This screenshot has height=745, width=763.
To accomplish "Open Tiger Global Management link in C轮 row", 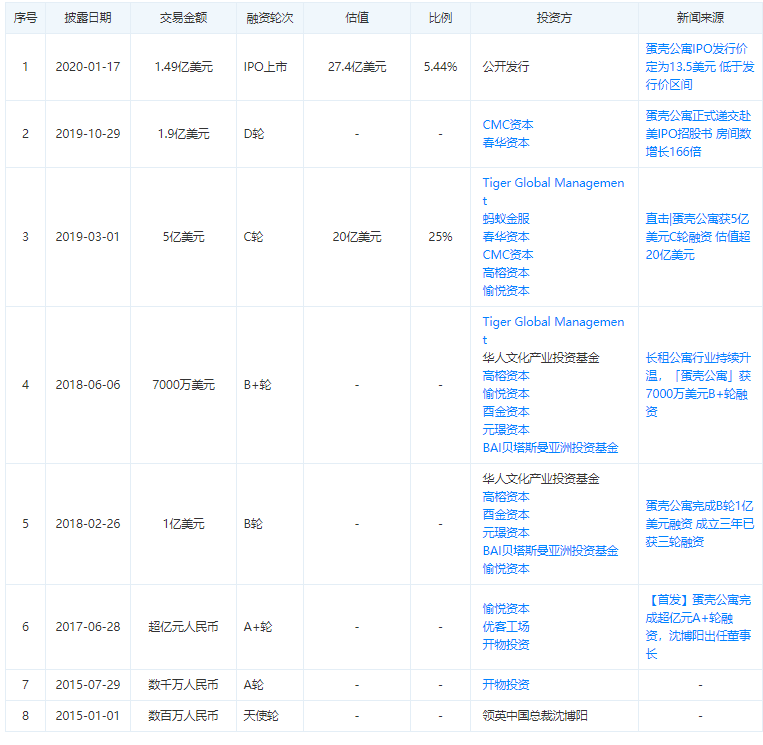I will tap(553, 192).
